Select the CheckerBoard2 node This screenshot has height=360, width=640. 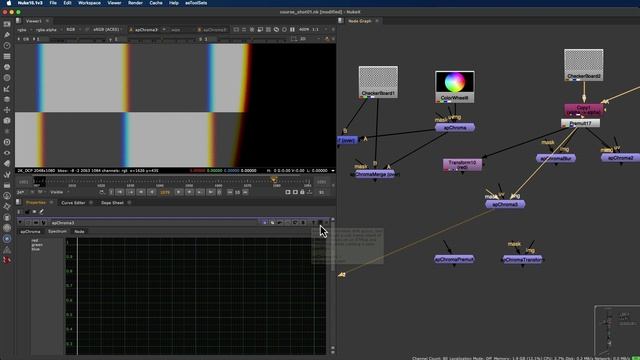[584, 65]
